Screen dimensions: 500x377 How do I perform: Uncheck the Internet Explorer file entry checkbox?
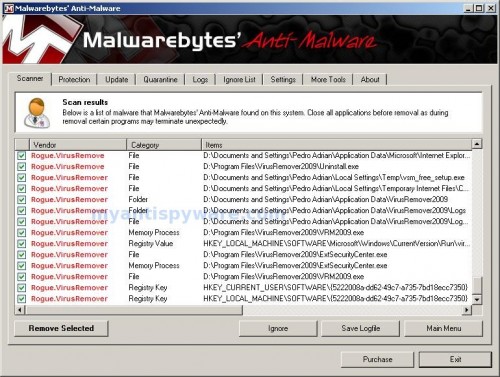click(22, 156)
